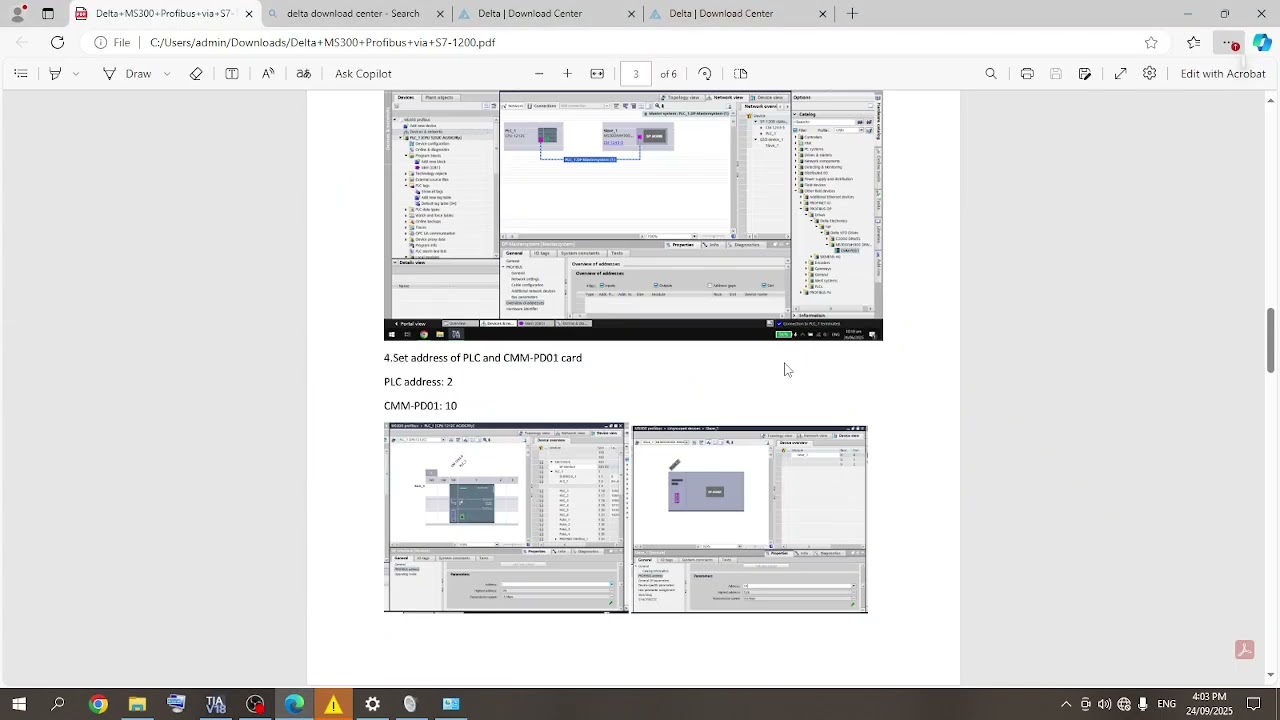Open the PDF table of contents panel
This screenshot has width=1280, height=720.
point(20,73)
